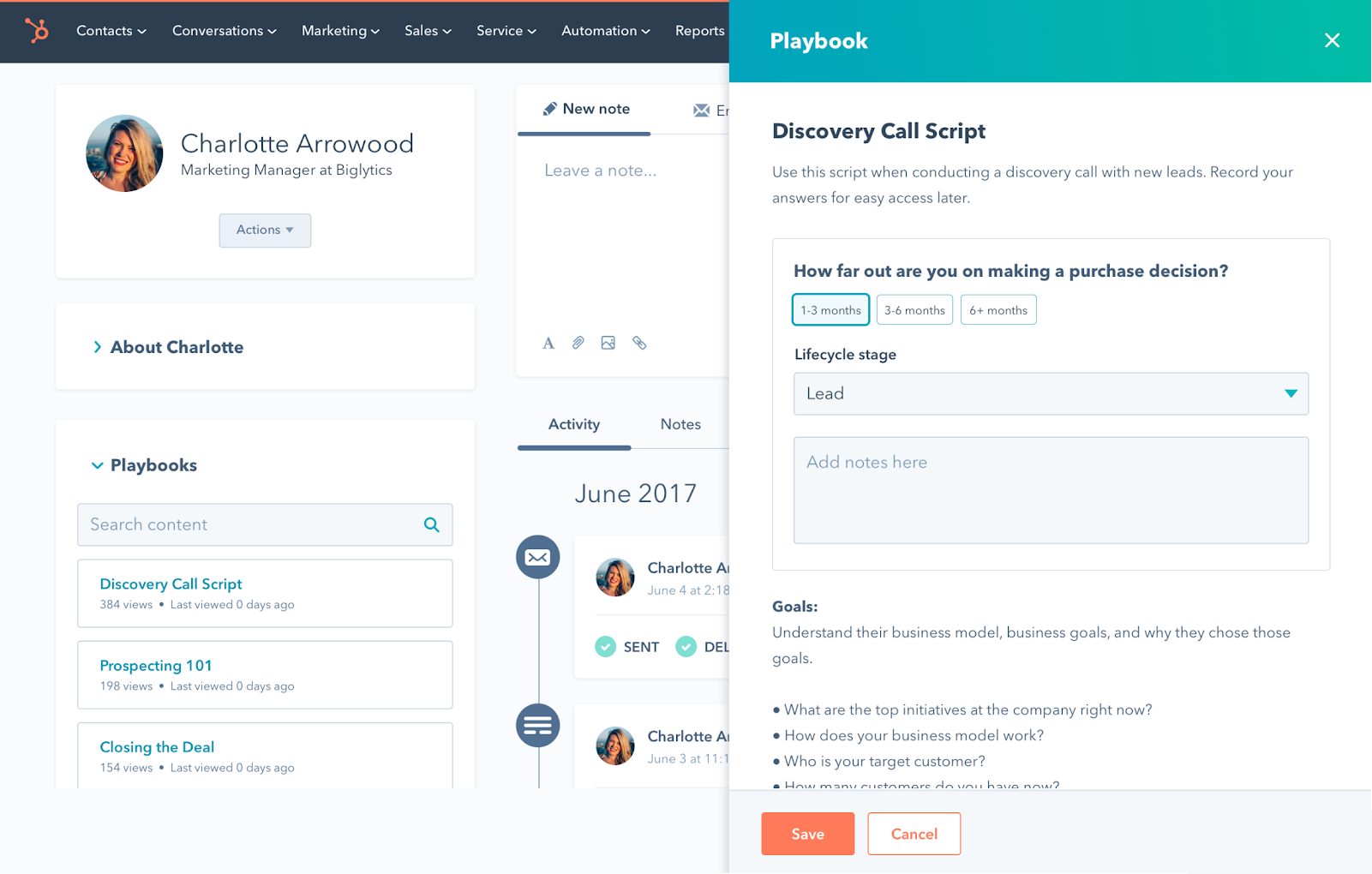Click the Marketing Manager at Biglytics subtitle
Screen dimensions: 1372x874
286,170
